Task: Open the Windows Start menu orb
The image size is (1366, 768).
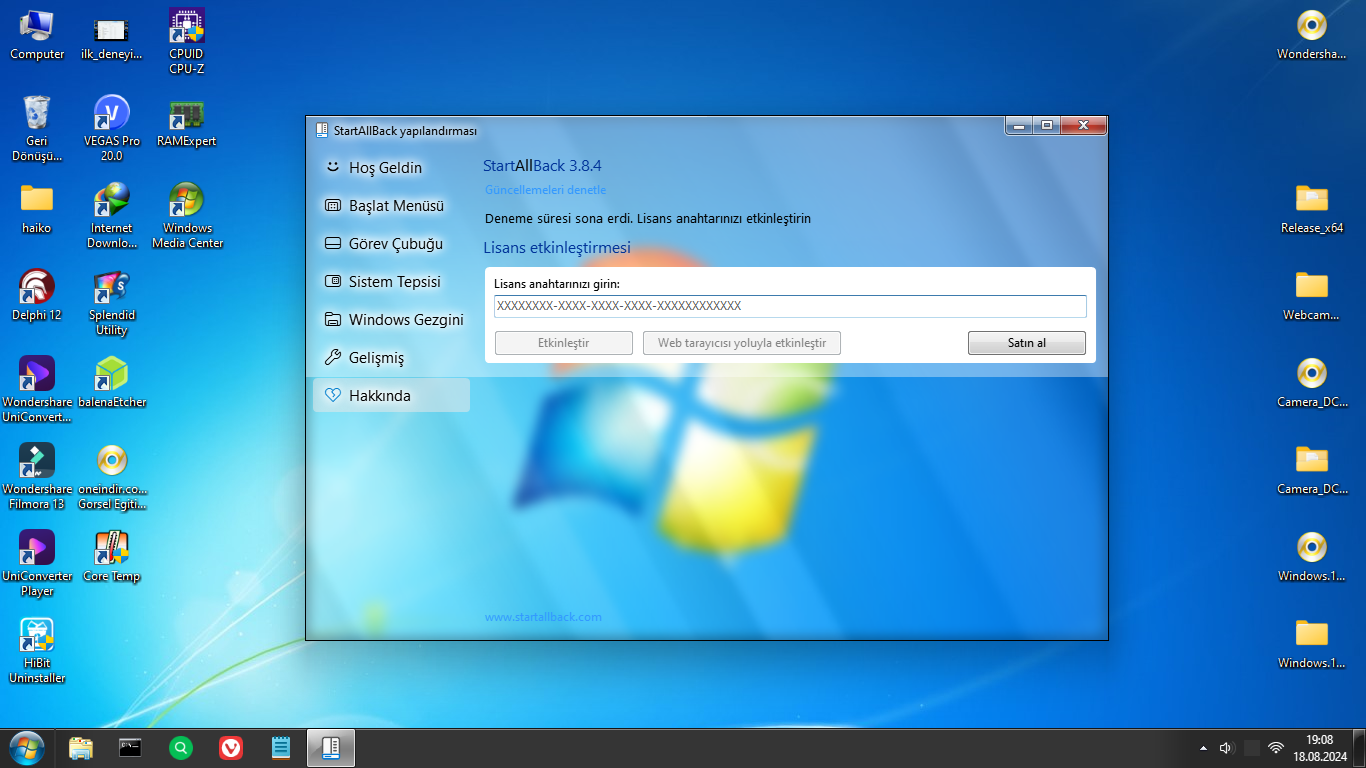Action: point(27,747)
